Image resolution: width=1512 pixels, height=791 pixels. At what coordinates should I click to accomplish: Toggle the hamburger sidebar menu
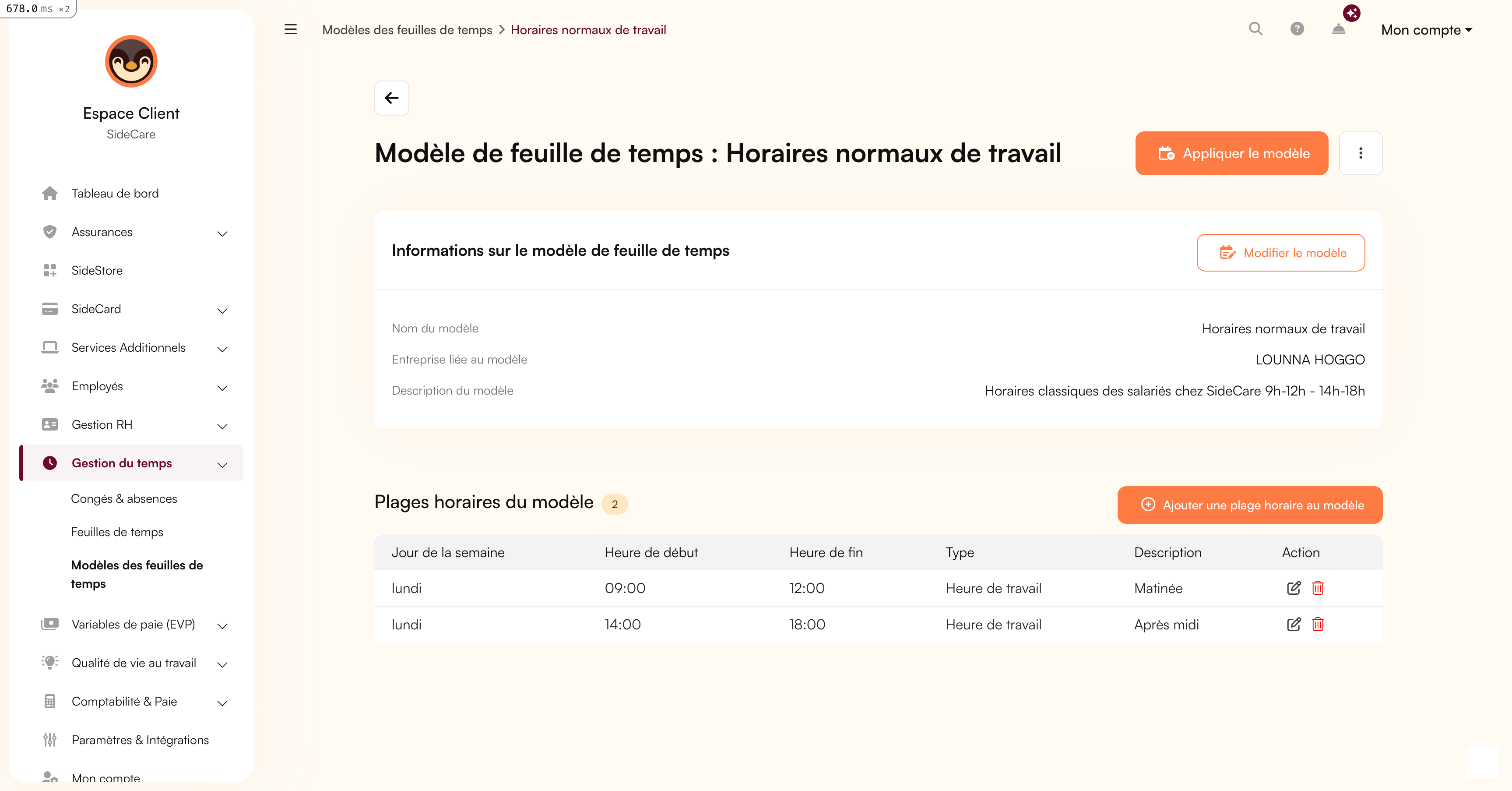click(x=291, y=29)
